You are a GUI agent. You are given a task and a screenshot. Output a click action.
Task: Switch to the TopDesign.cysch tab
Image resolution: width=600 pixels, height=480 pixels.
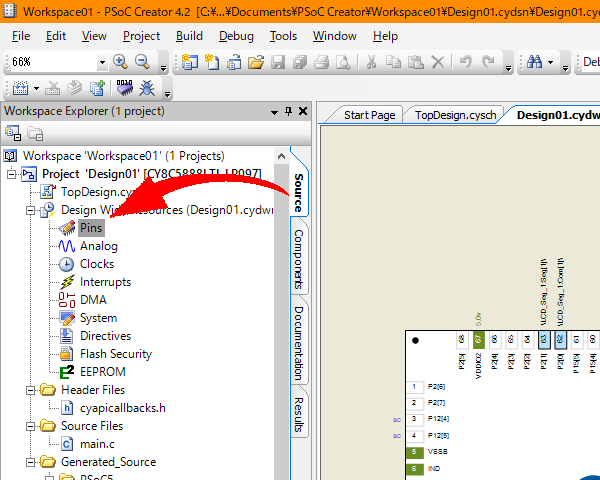[455, 115]
